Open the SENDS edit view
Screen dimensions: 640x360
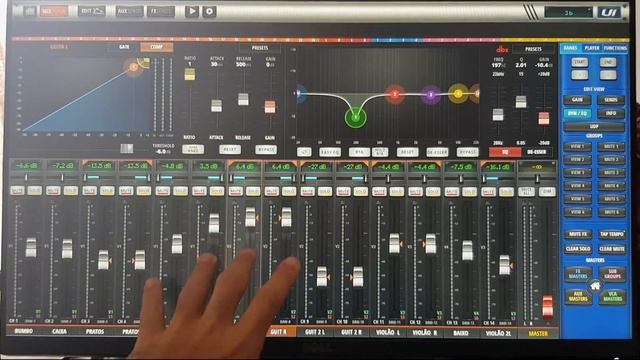click(x=611, y=100)
